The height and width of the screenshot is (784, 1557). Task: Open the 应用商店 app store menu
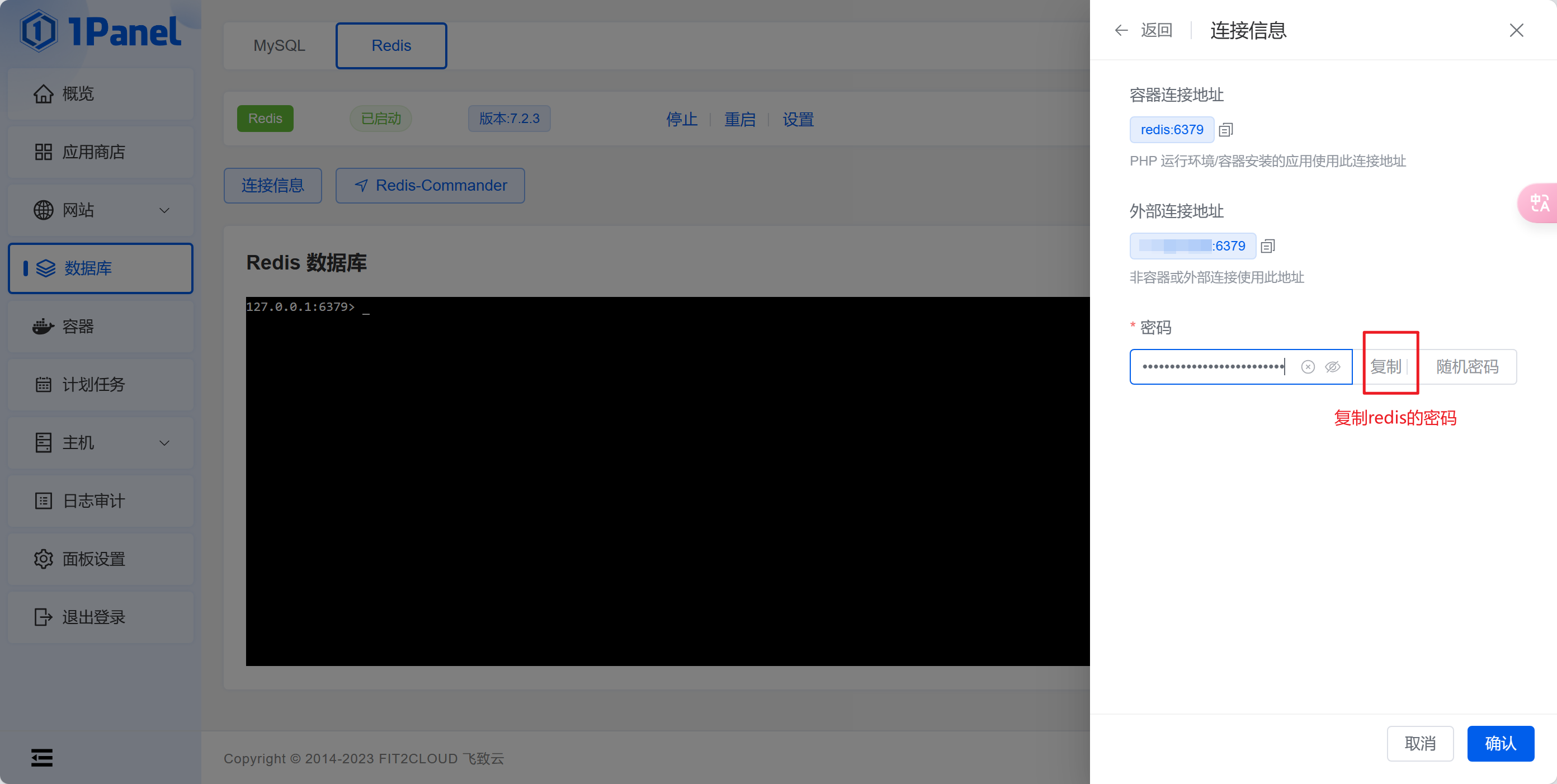[x=100, y=152]
